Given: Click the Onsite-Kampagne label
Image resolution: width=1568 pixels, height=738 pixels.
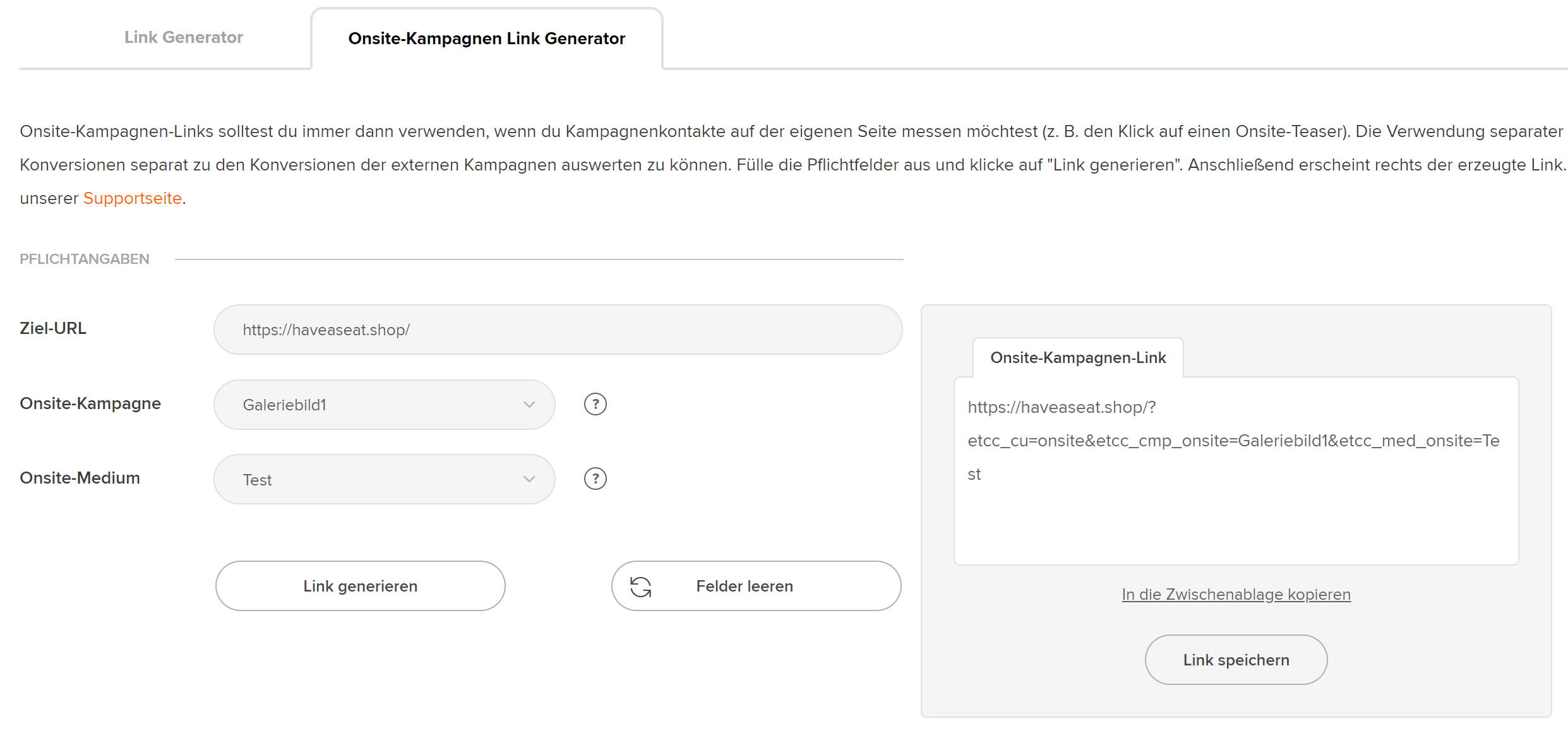Looking at the screenshot, I should pyautogui.click(x=90, y=403).
